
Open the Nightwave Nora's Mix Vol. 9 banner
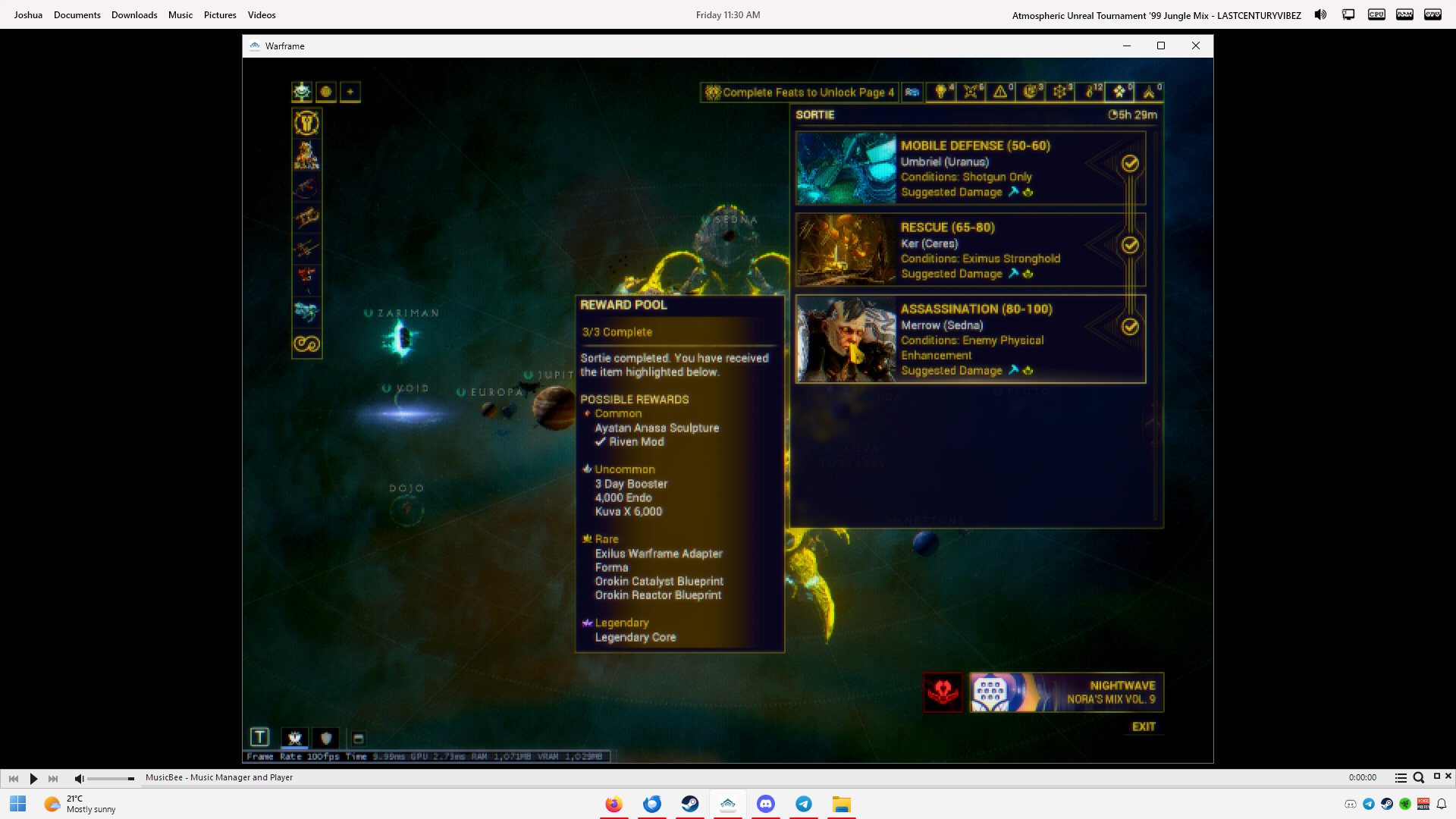point(1066,692)
